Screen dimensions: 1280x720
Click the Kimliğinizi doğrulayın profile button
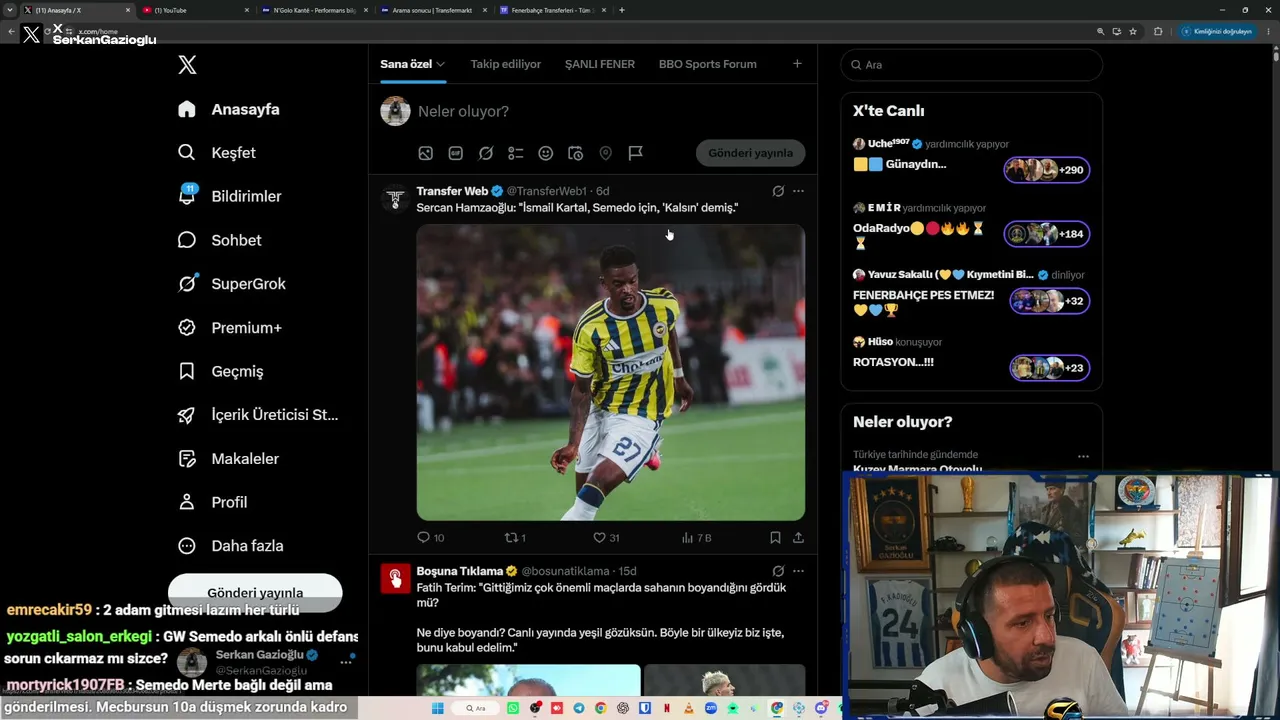(x=1216, y=31)
